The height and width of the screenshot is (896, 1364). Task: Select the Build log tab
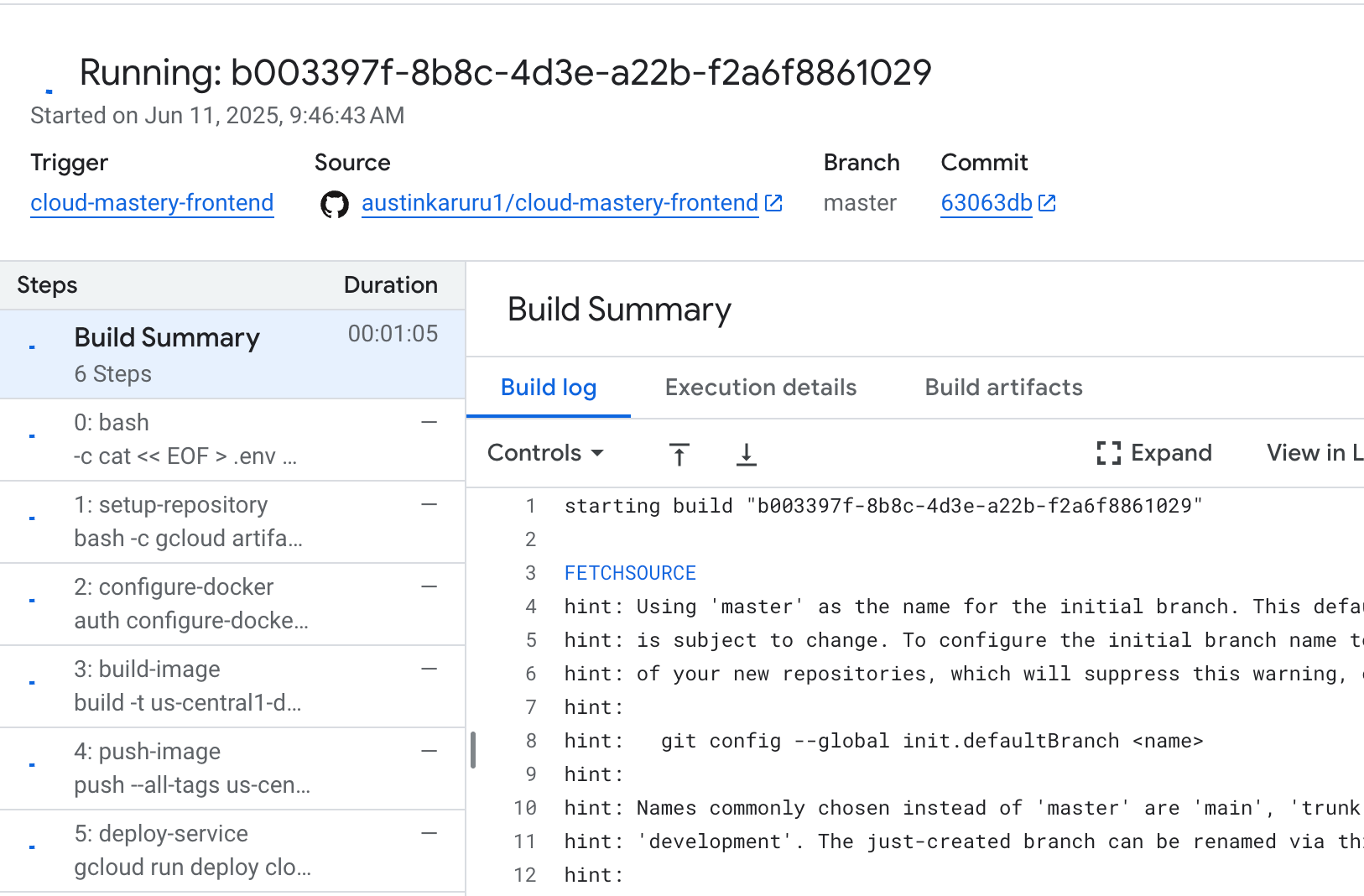[549, 387]
